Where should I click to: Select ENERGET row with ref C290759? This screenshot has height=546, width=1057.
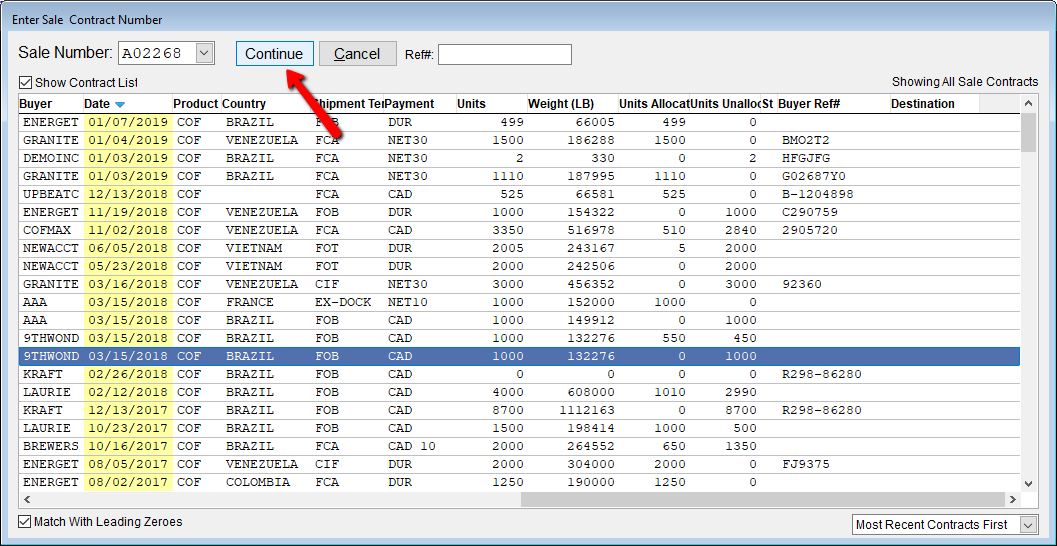point(519,212)
